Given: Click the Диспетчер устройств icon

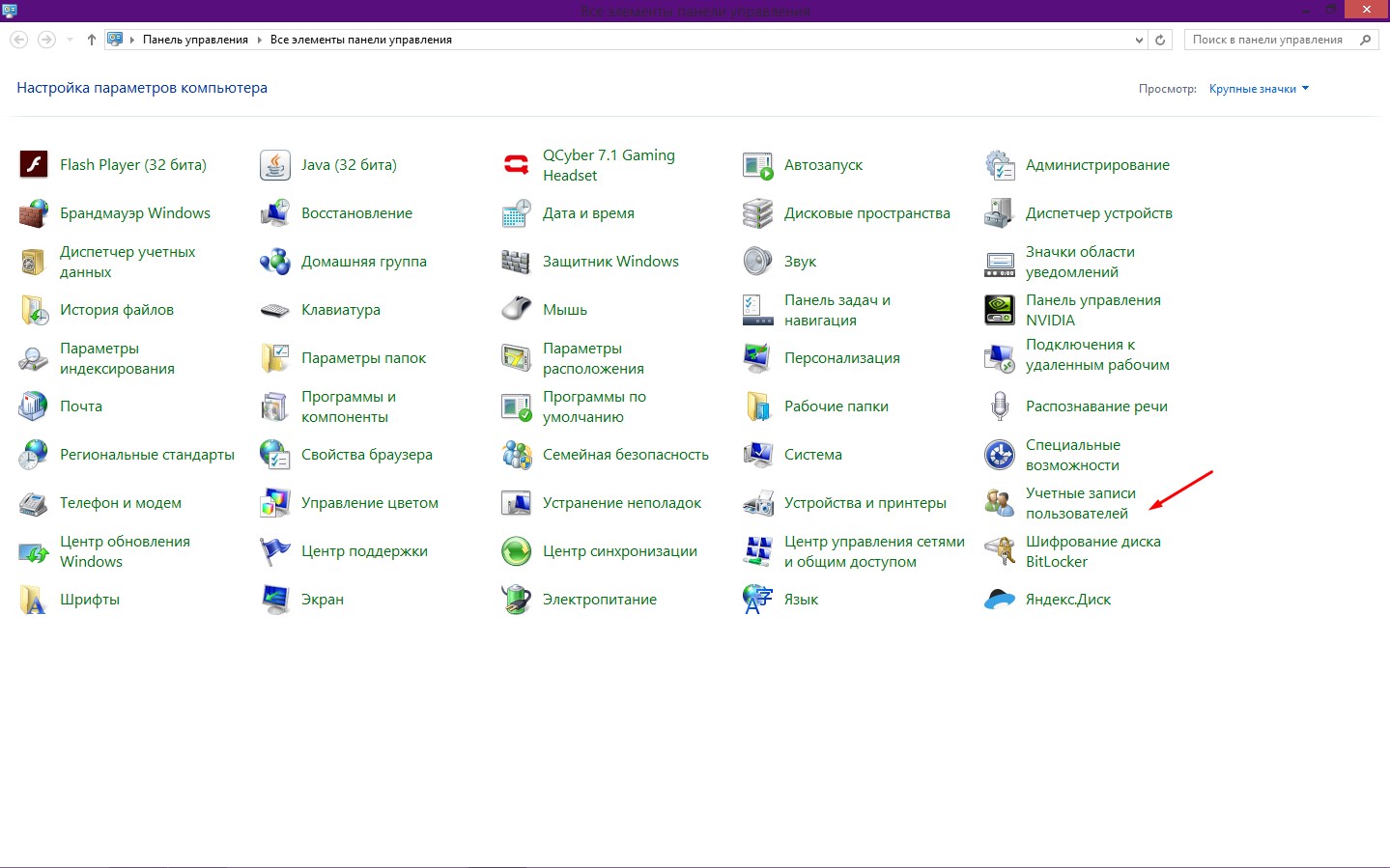Looking at the screenshot, I should (x=1000, y=213).
